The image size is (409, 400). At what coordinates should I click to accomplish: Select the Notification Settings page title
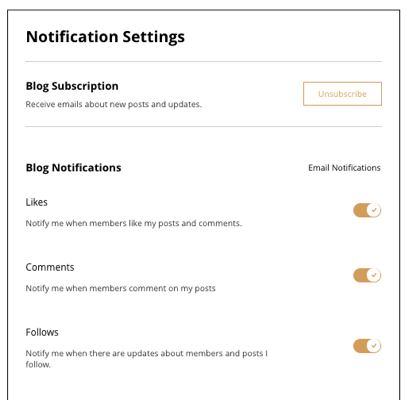point(105,37)
